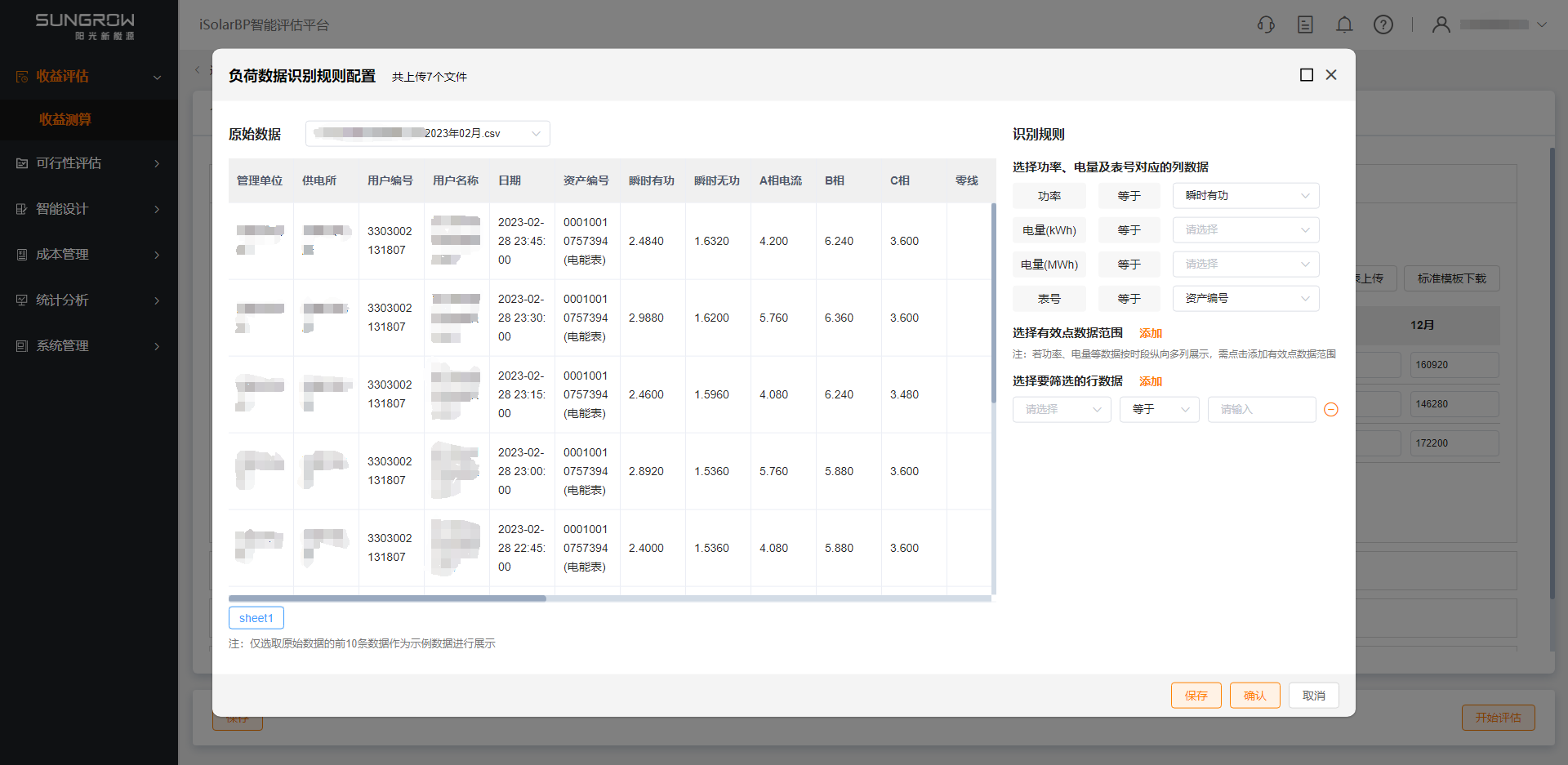This screenshot has width=1568, height=765.
Task: Expand 可行性评估 sidebar menu
Action: tap(88, 163)
